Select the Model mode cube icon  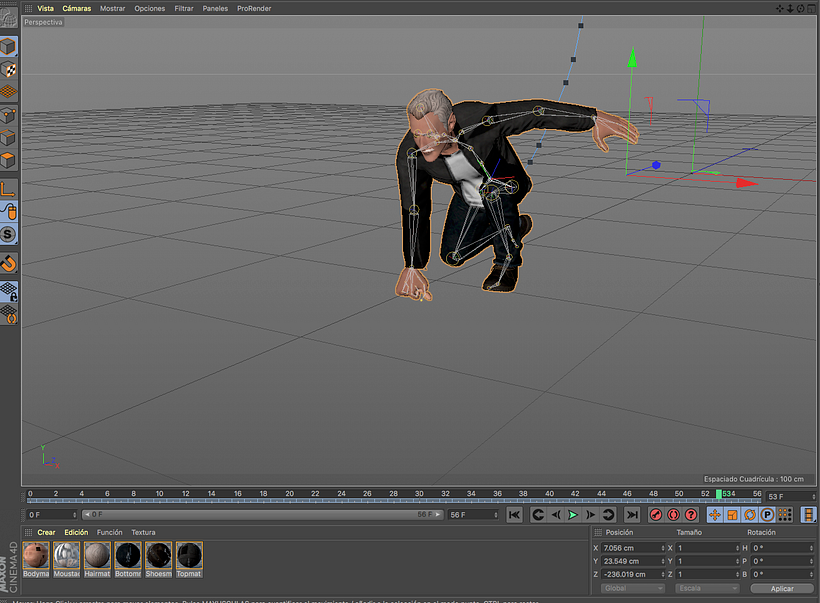coord(8,47)
